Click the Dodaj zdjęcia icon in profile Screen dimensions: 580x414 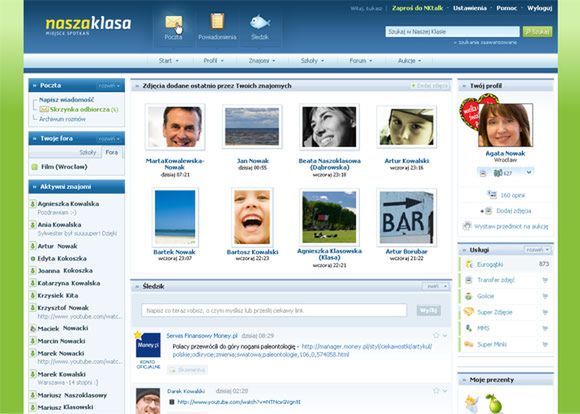click(x=488, y=211)
